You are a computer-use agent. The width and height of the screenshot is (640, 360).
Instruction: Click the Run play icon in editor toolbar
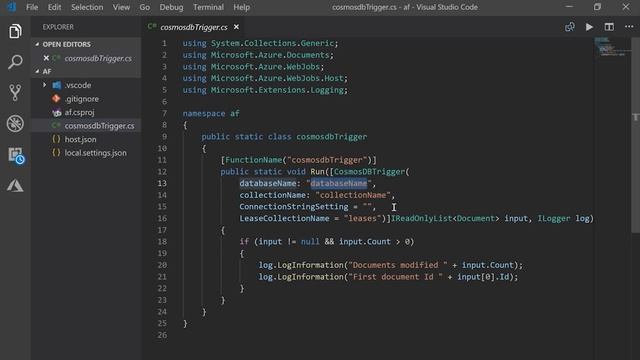[x=589, y=27]
